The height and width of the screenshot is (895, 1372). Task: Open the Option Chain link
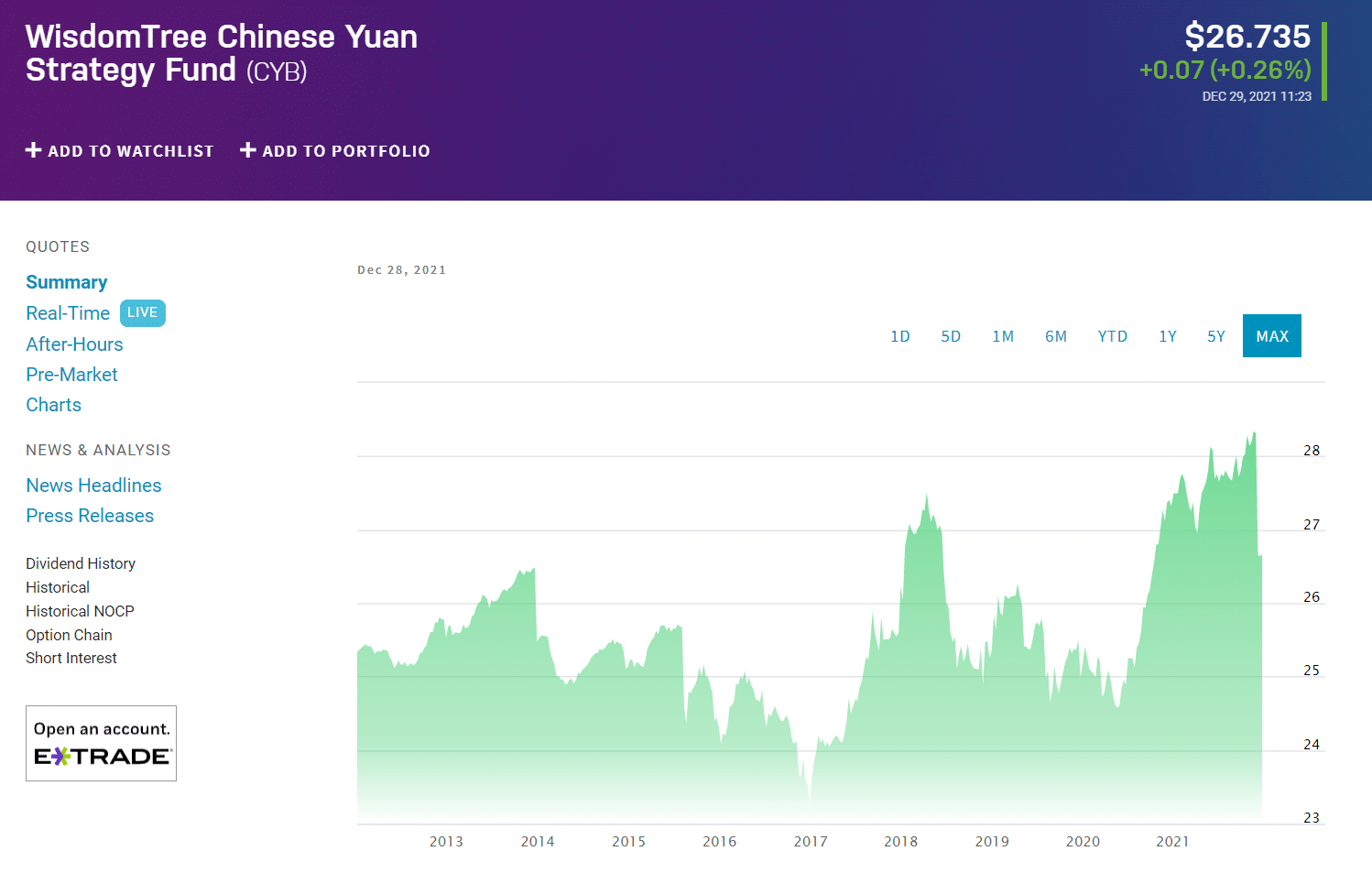coord(69,635)
